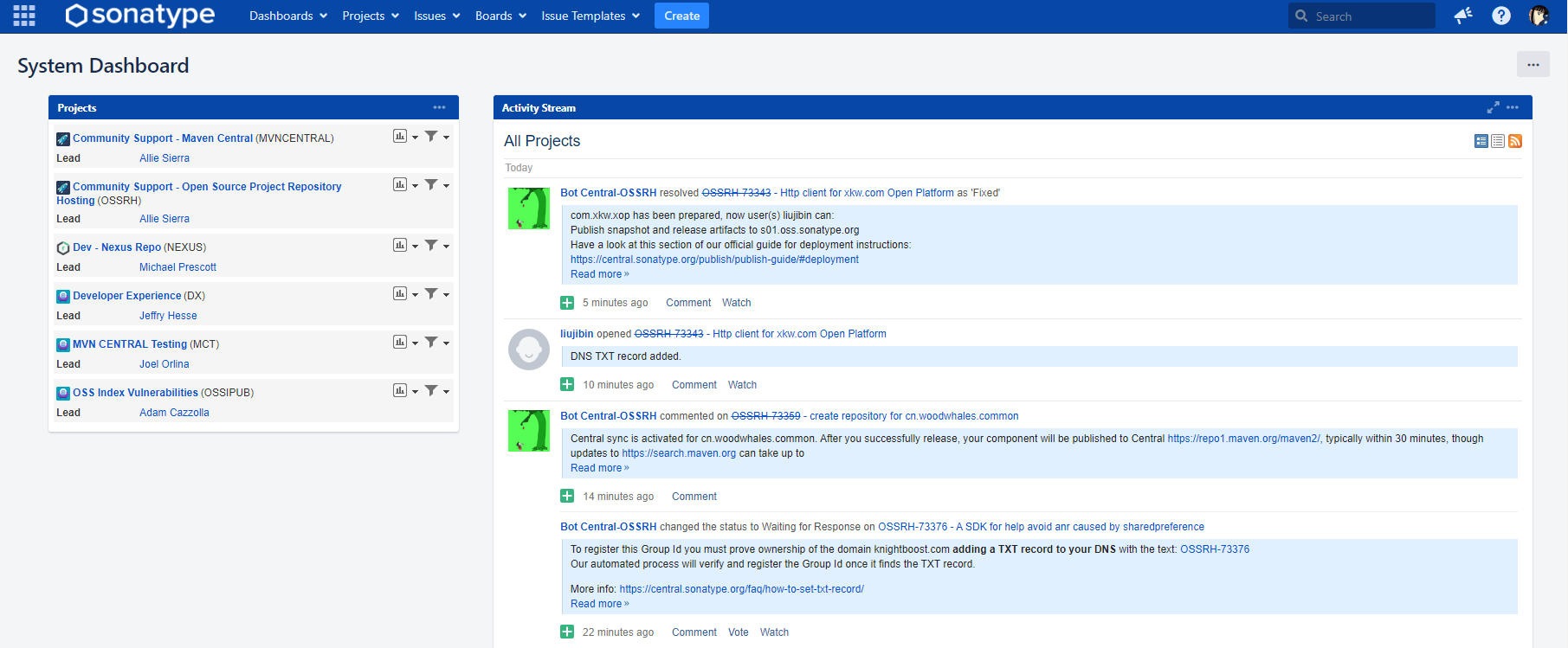Open Community Support - Open Source Project Repository Hosting
1568x648 pixels.
(199, 193)
